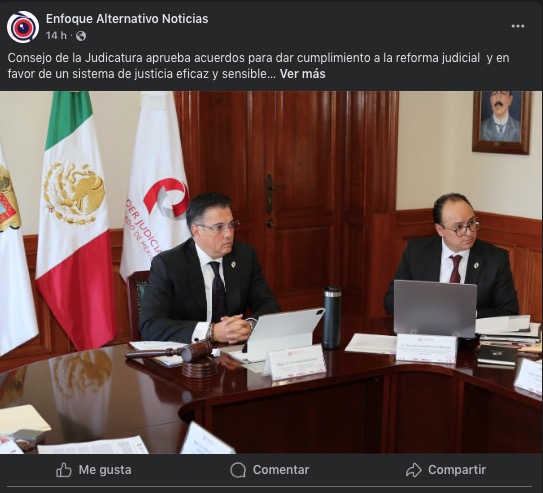The width and height of the screenshot is (543, 493).
Task: Click the man with wooden gavel in photo
Action: (x=208, y=270)
